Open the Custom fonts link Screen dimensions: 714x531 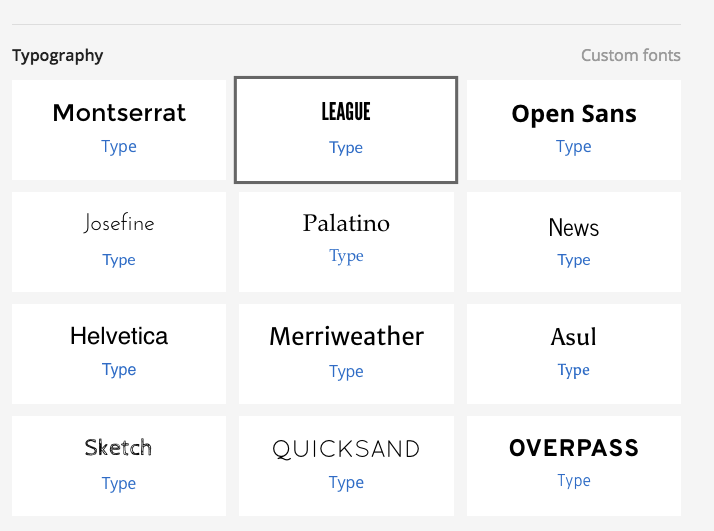click(x=631, y=56)
